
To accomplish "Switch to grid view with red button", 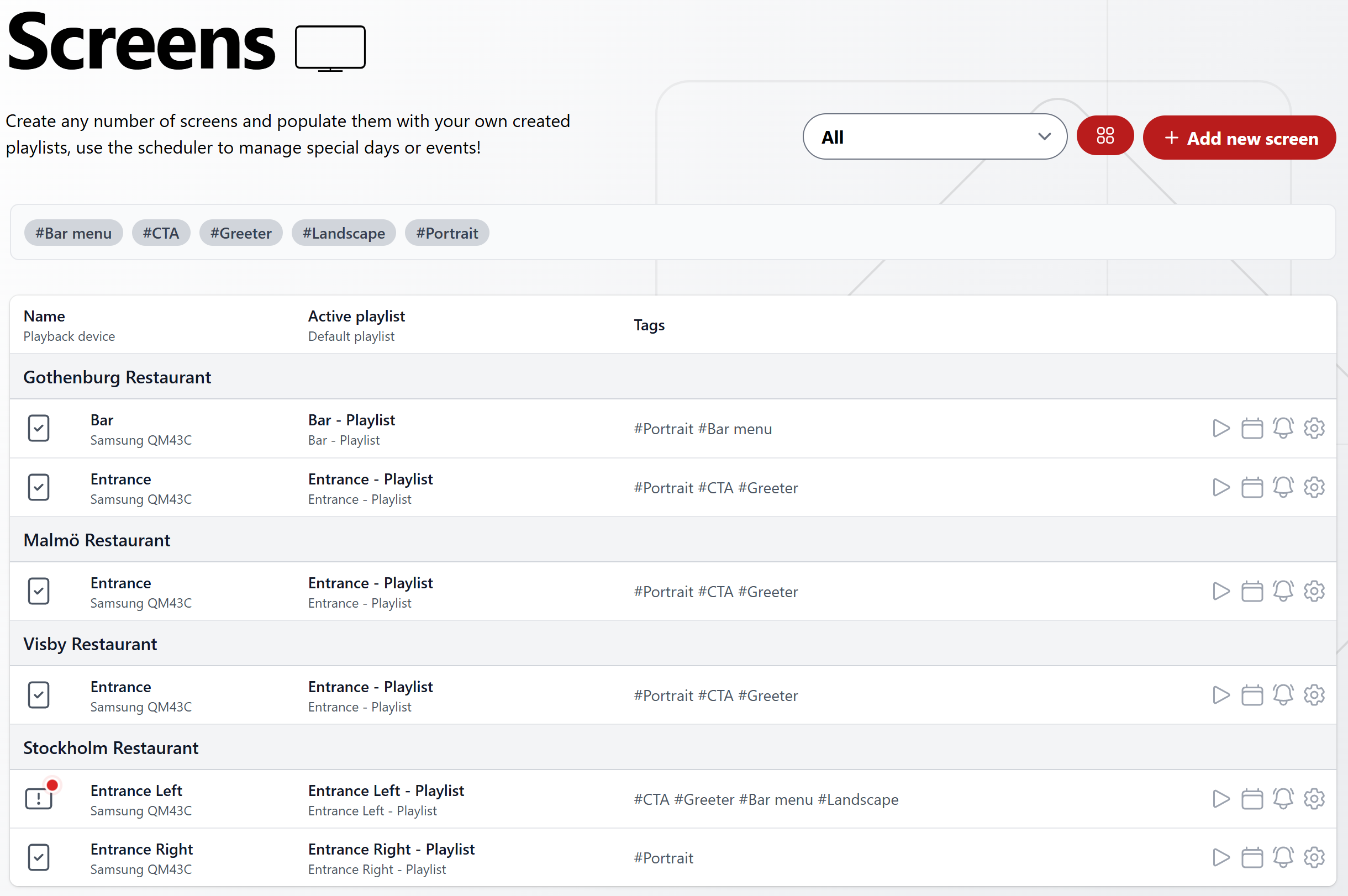I will [x=1104, y=136].
